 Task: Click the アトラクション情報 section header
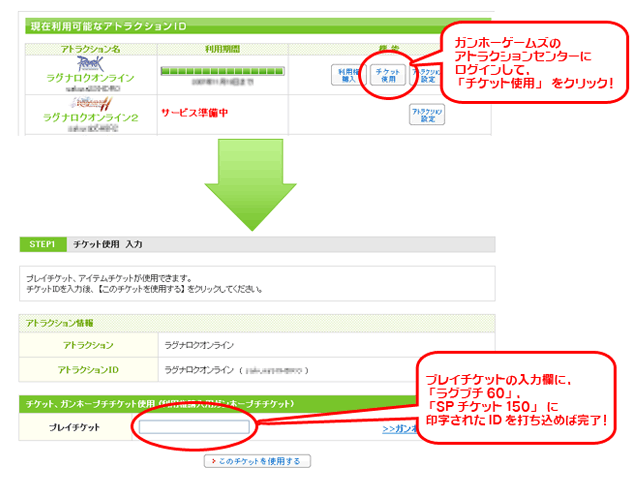pos(60,323)
